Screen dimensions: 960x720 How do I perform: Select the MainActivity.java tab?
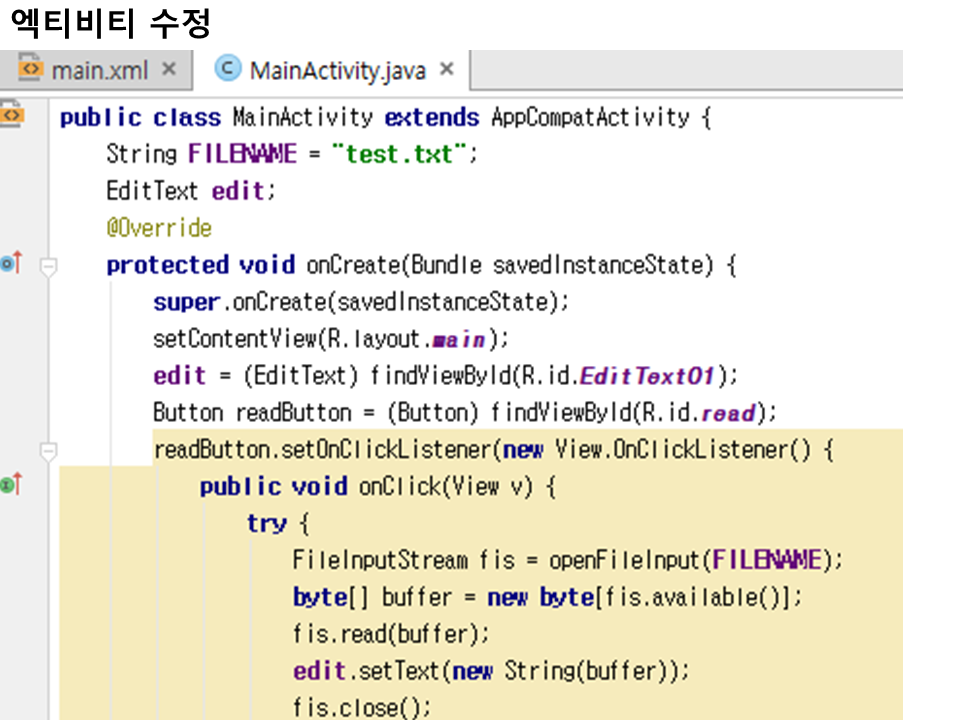pos(337,71)
